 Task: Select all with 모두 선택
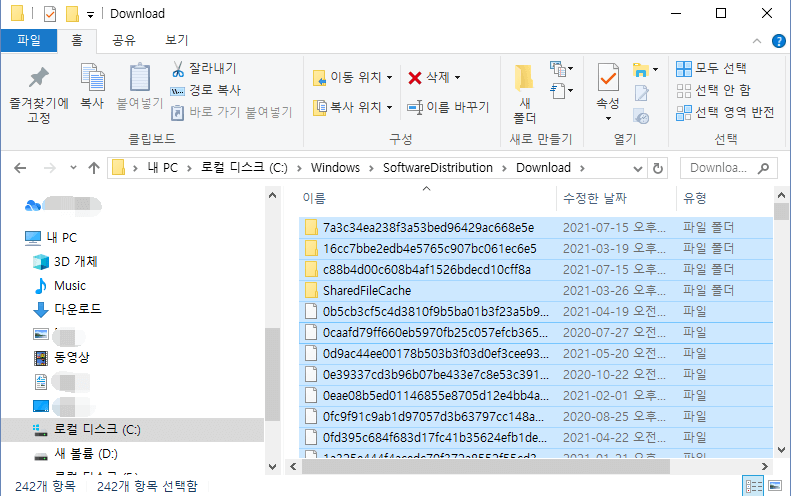(x=711, y=69)
